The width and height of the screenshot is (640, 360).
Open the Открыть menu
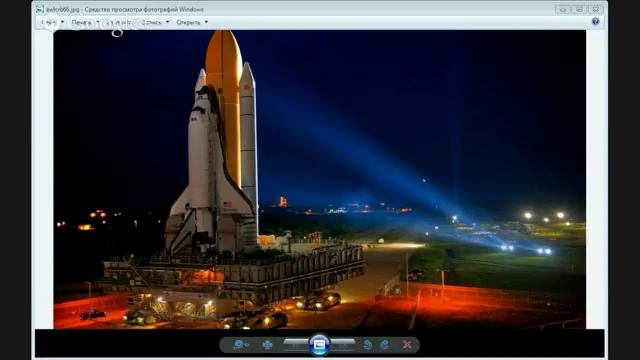[188, 22]
